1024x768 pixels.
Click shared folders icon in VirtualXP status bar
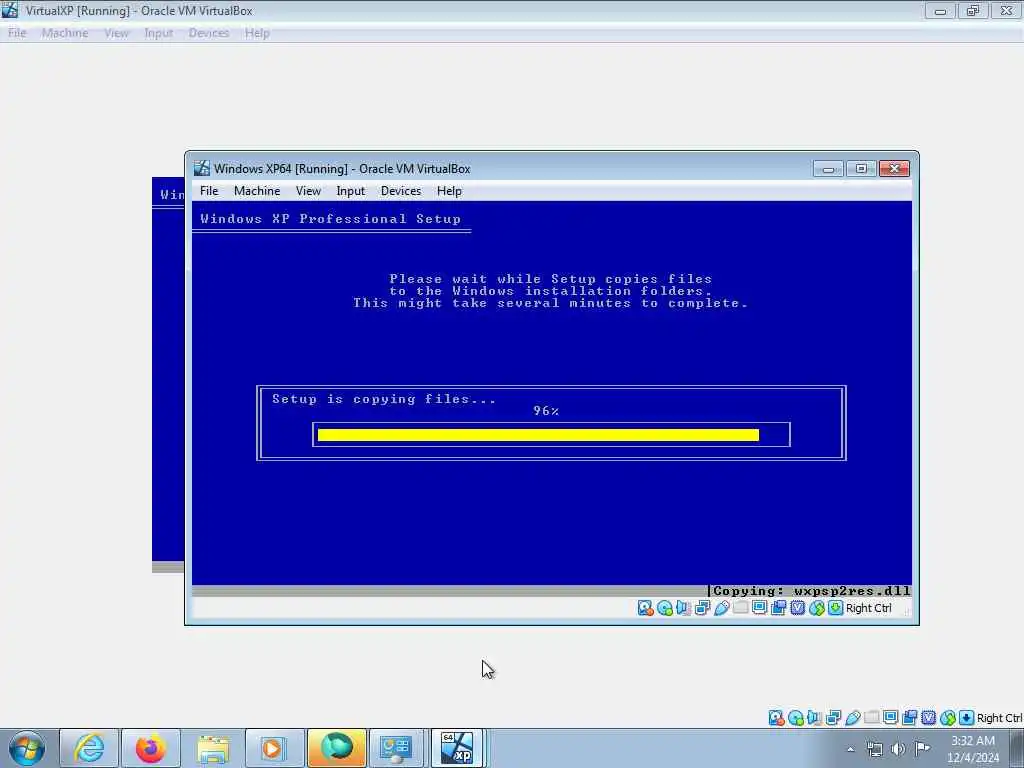[871, 718]
